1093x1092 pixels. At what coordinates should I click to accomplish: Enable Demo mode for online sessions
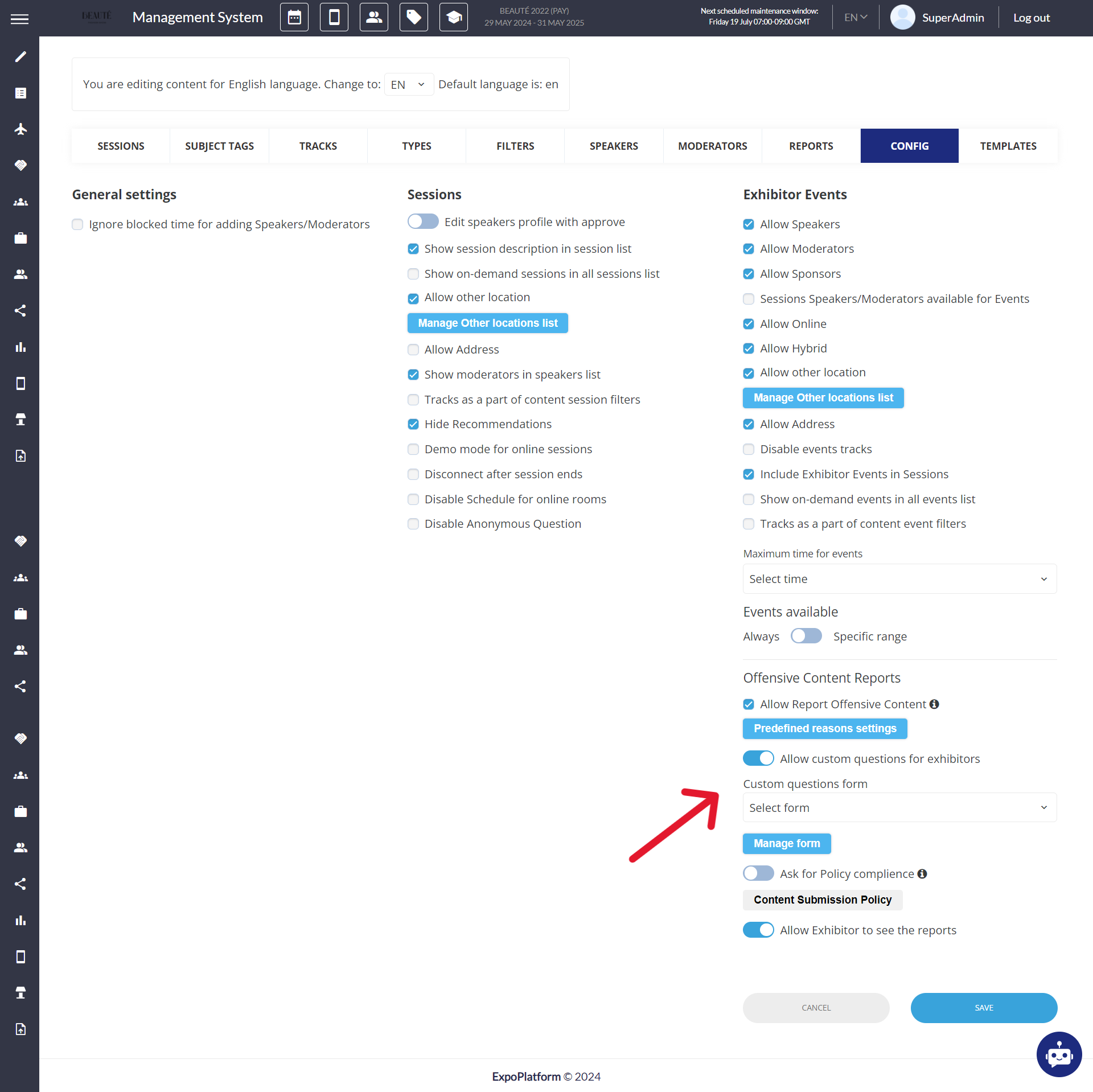pos(413,449)
